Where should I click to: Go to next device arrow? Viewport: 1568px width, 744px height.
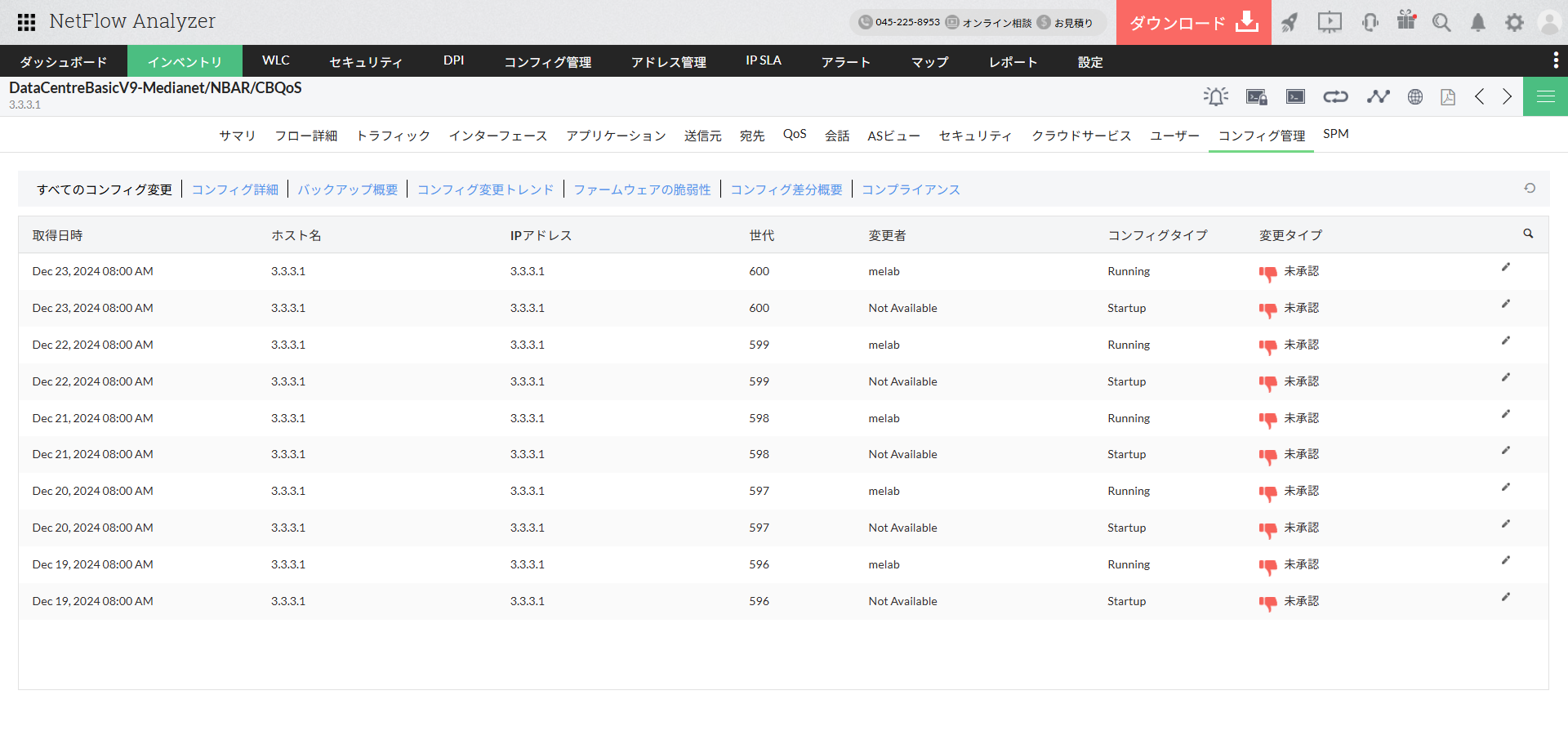tap(1507, 96)
